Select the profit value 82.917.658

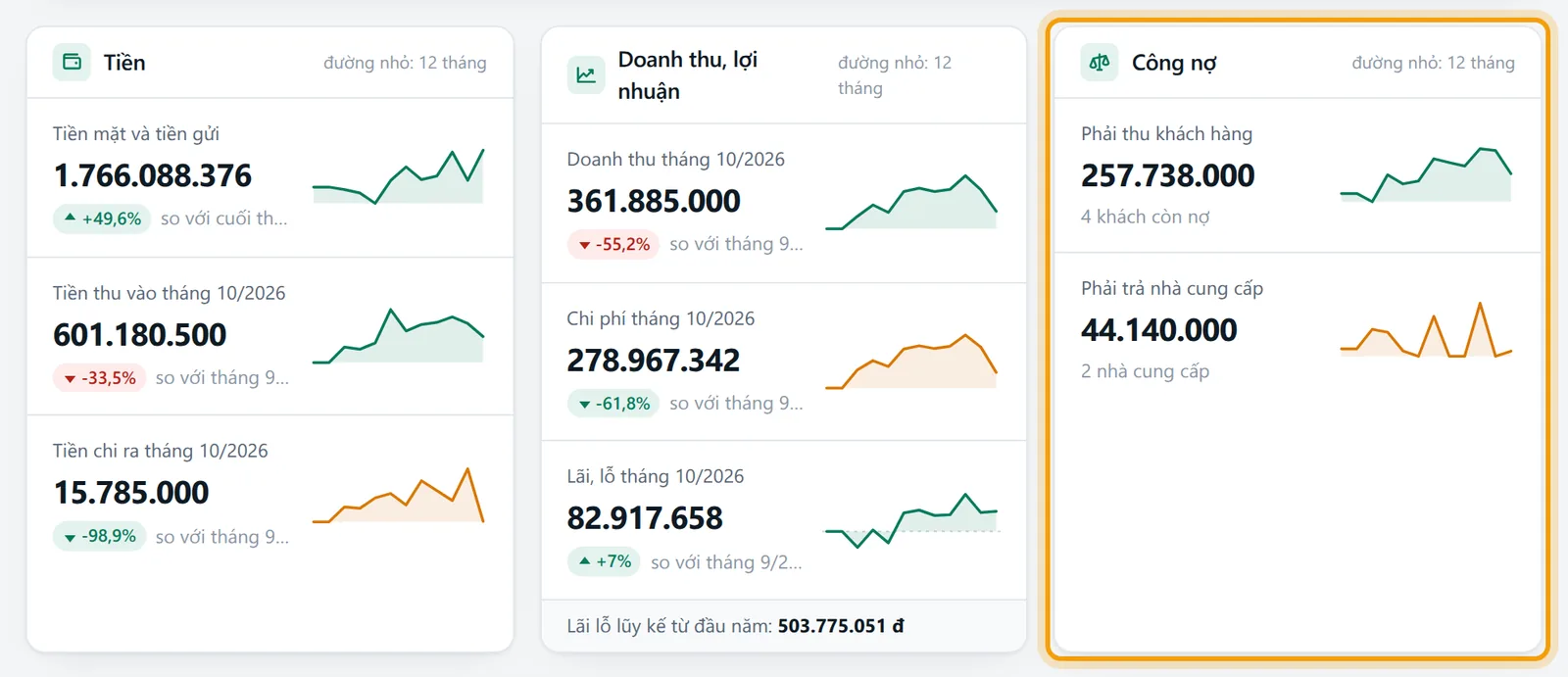click(645, 518)
